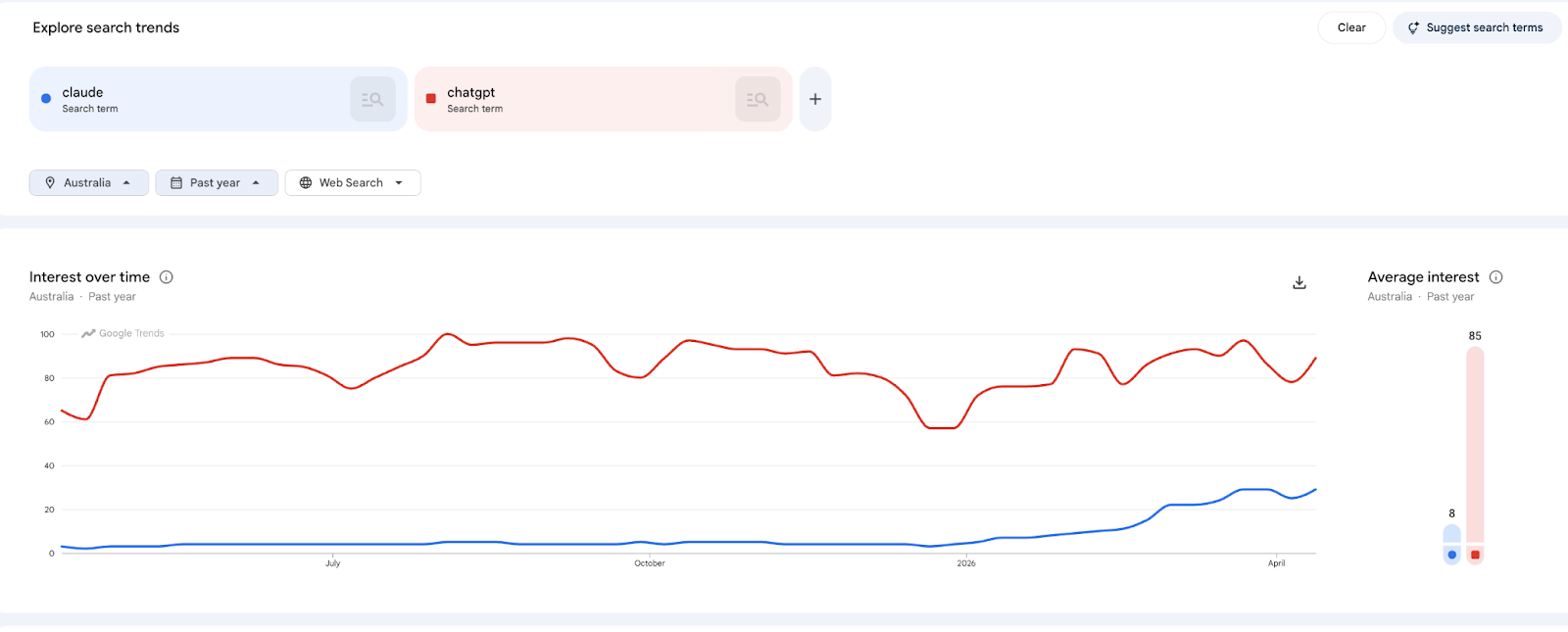Click the search-explore icon on the claude chip
Screen dimensions: 1568x632
[x=372, y=99]
